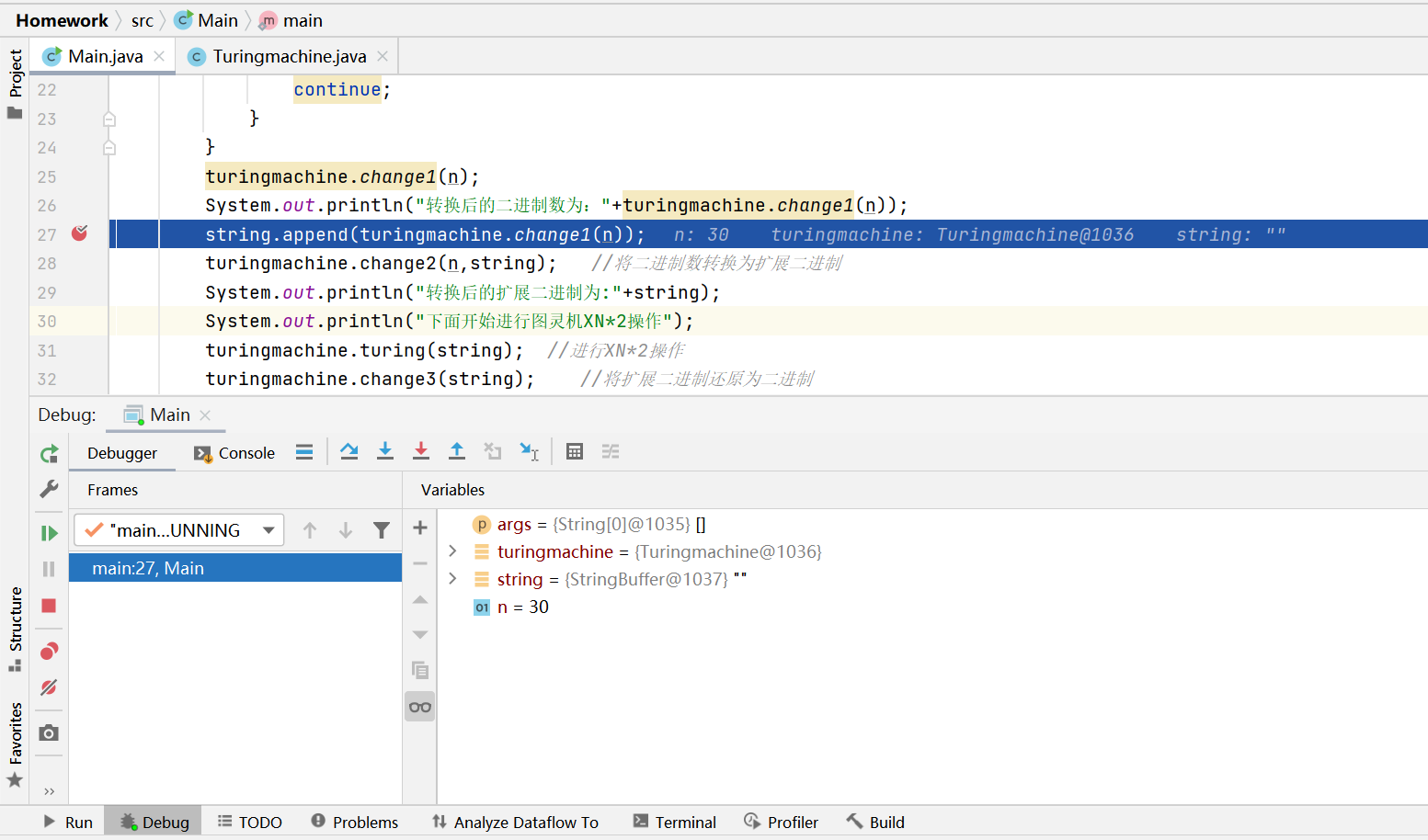Select the n = 30 variable row

[x=932, y=607]
